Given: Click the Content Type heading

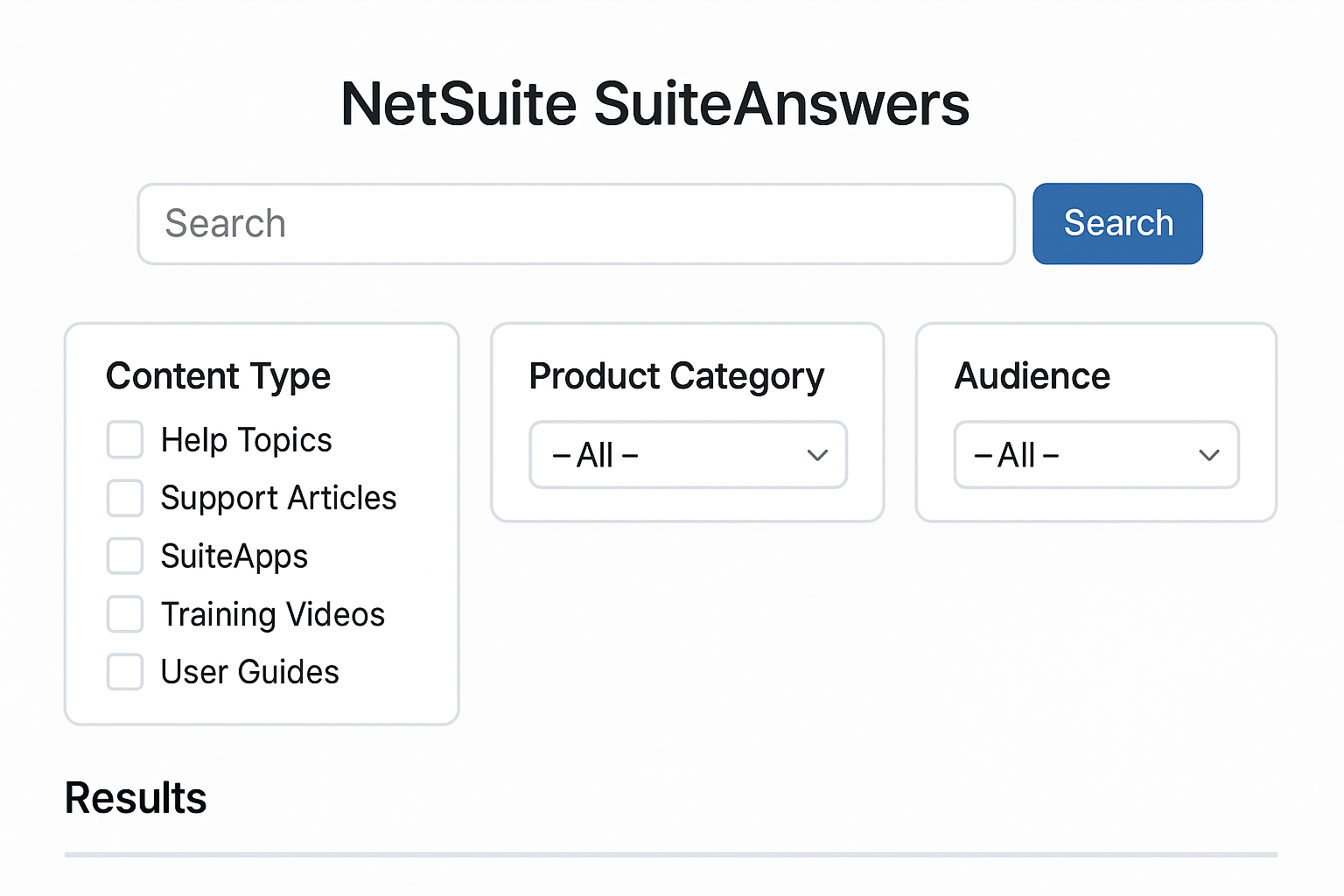Looking at the screenshot, I should pyautogui.click(x=218, y=377).
